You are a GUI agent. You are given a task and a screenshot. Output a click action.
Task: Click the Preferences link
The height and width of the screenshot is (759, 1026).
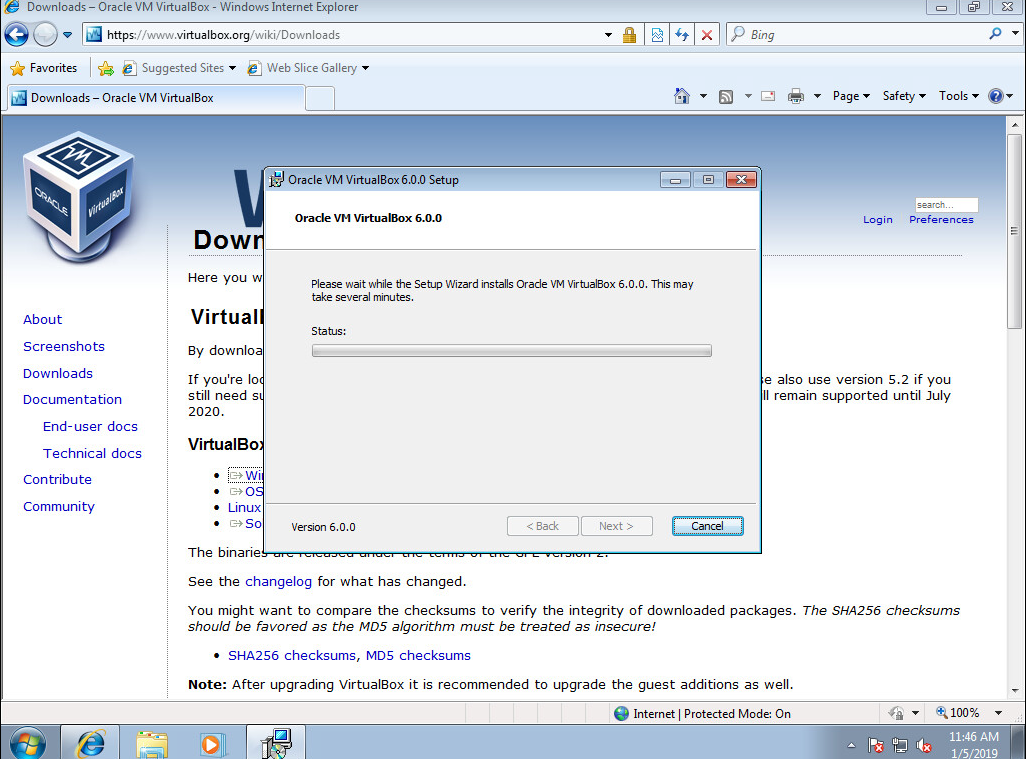pyautogui.click(x=941, y=220)
